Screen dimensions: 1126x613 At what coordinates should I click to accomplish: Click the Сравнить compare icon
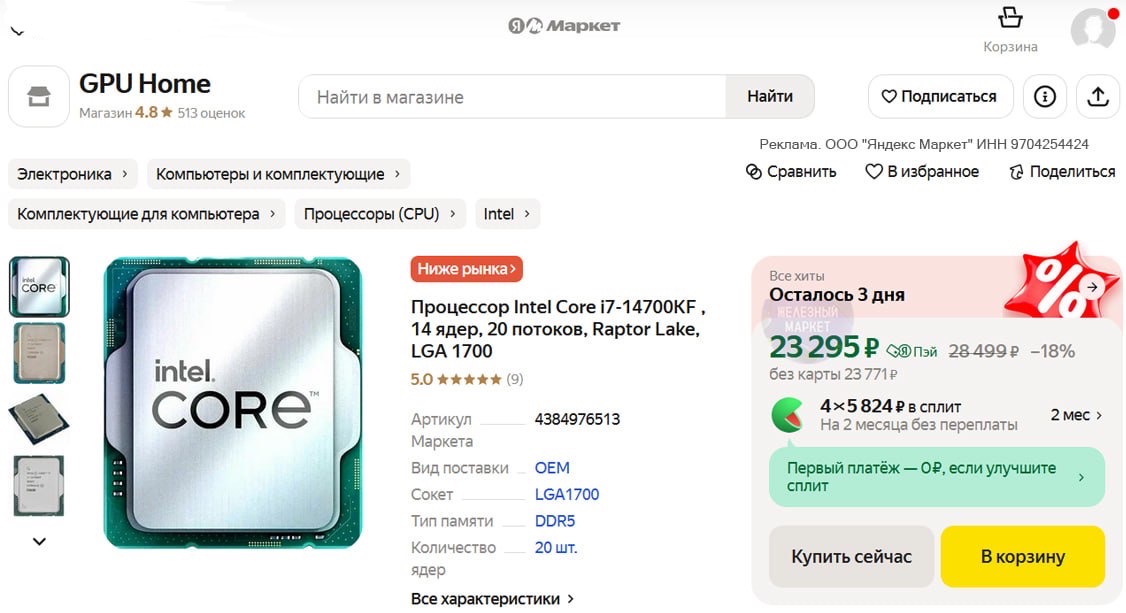754,172
